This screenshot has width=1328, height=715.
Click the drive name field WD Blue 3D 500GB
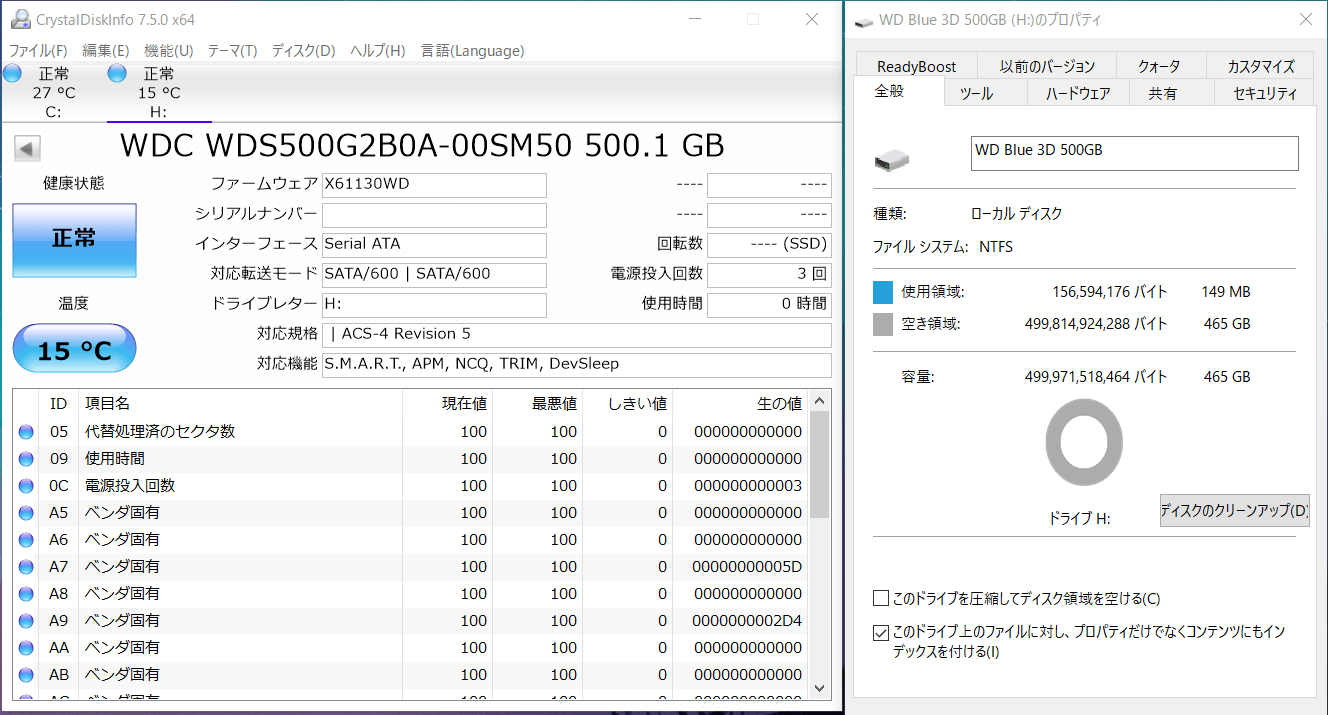click(x=1135, y=154)
